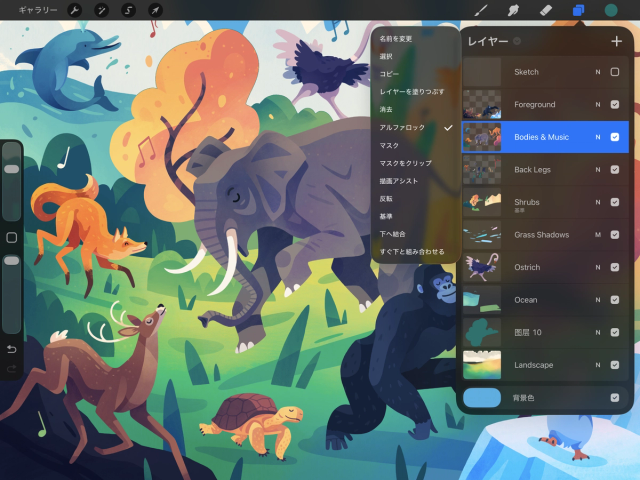Click the undo arrow in sidebar
Image resolution: width=640 pixels, height=480 pixels.
pos(12,349)
